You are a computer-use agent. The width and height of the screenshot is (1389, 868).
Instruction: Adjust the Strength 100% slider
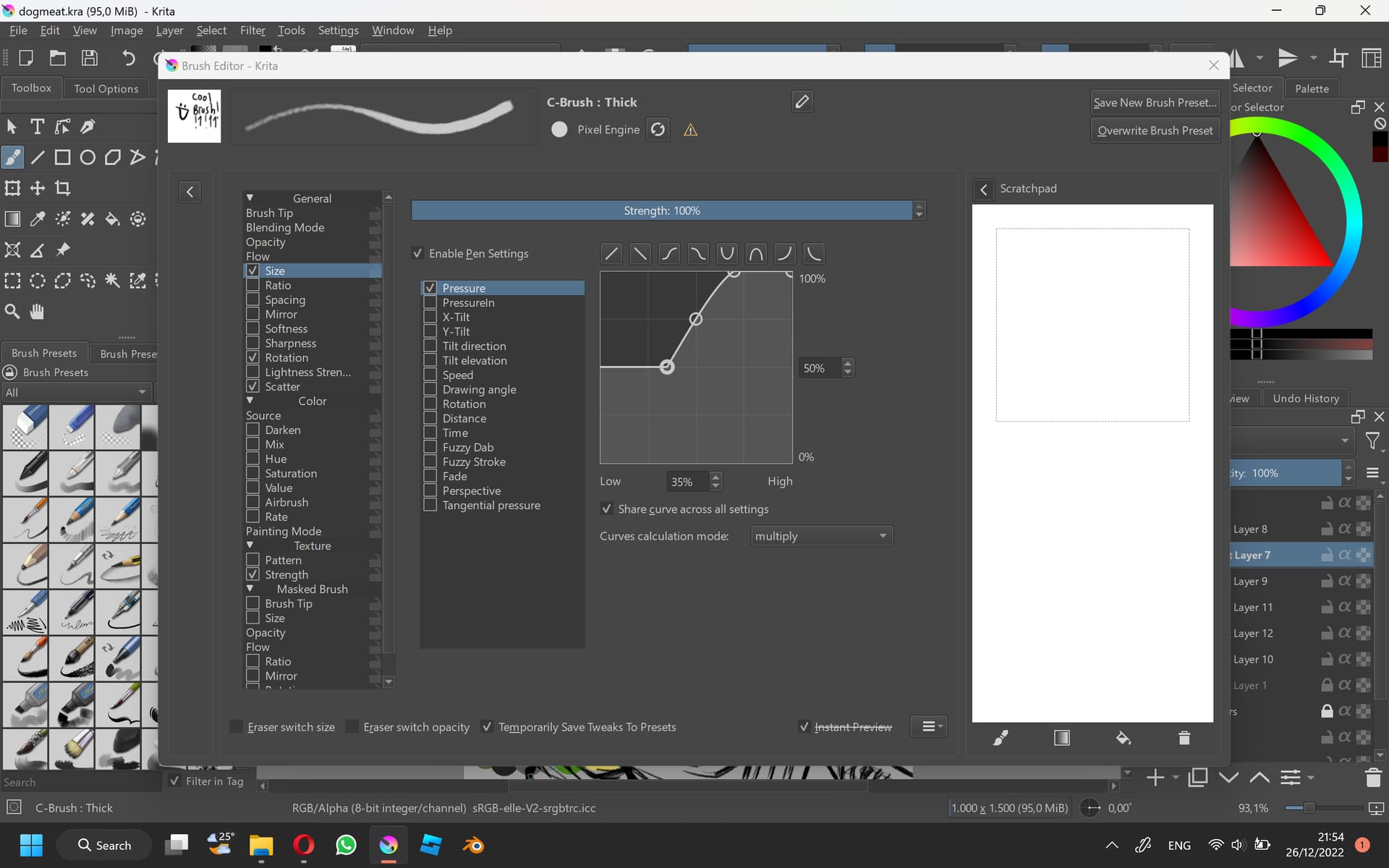pos(661,210)
